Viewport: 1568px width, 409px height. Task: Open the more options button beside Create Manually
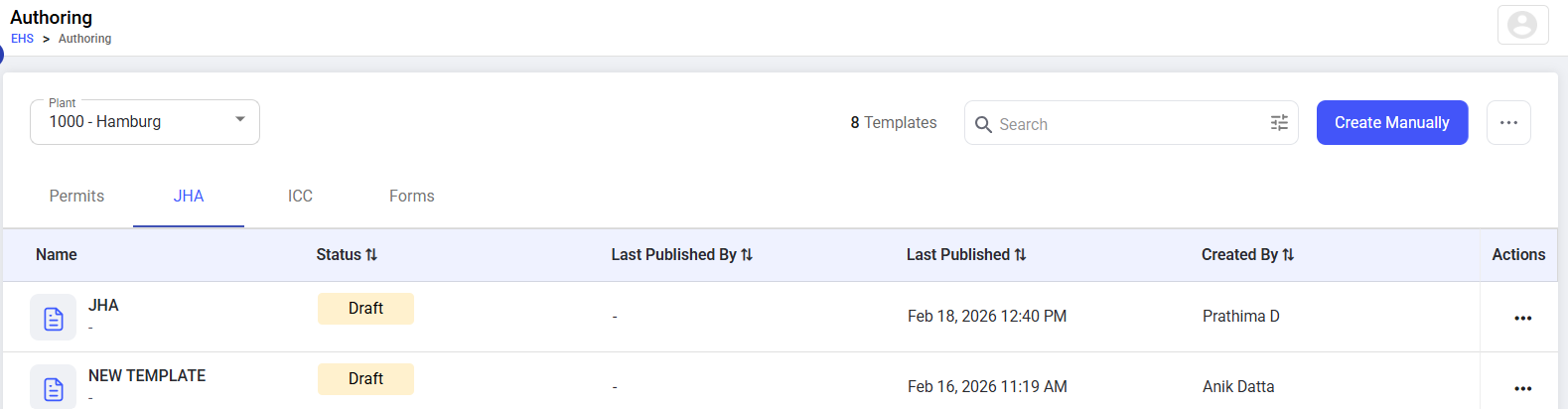[x=1508, y=122]
